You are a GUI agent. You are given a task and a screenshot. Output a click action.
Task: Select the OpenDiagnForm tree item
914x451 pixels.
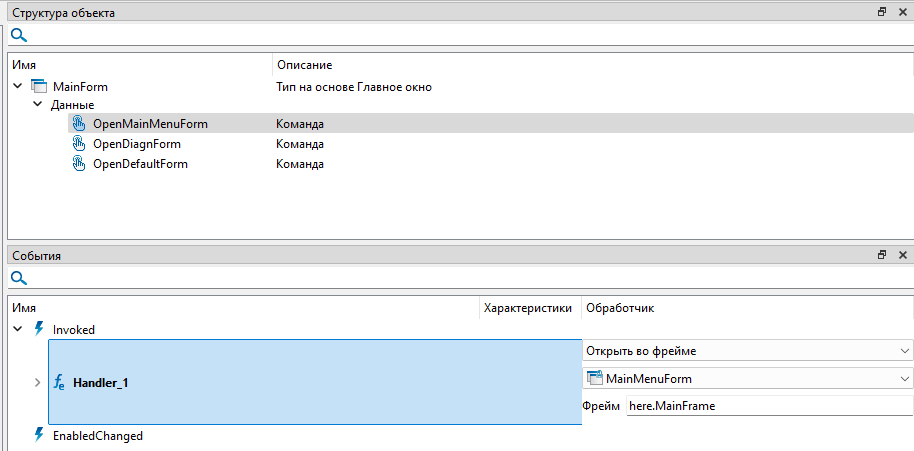click(136, 144)
